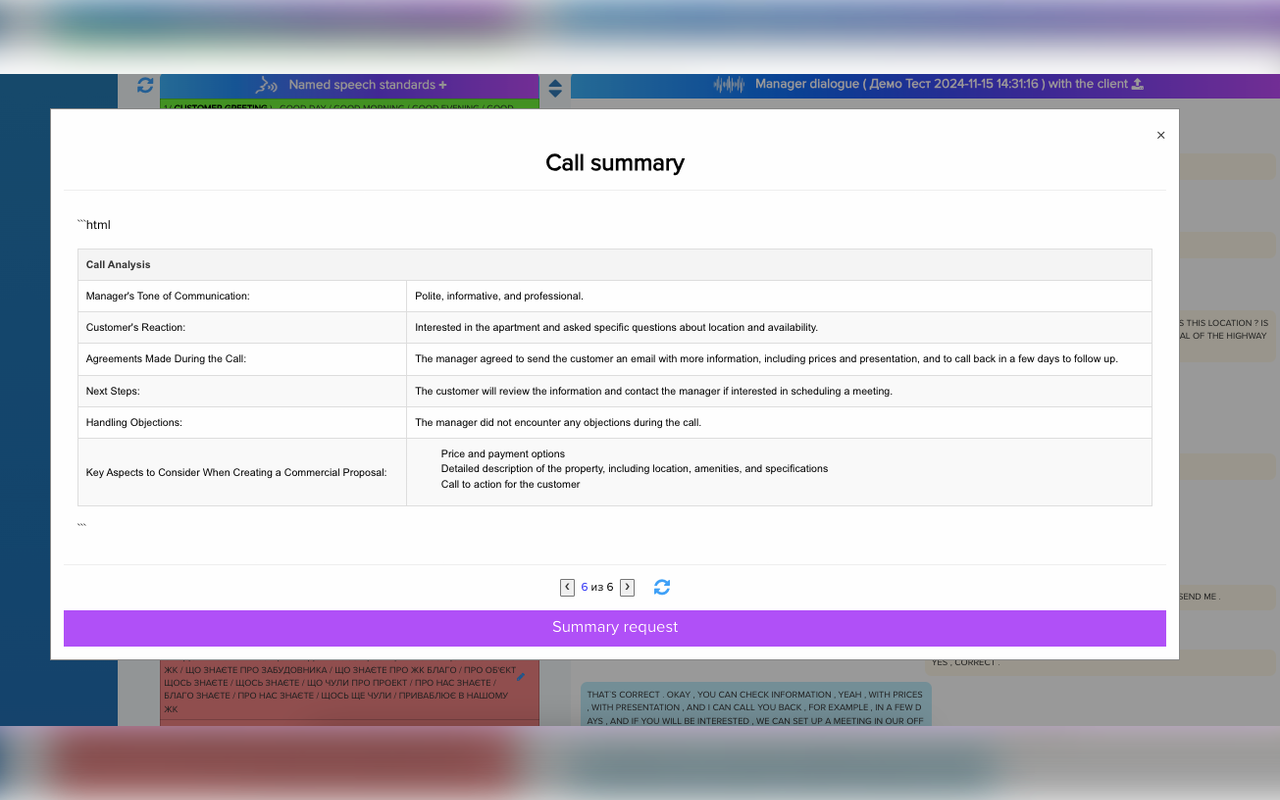Viewport: 1280px width, 800px height.
Task: Click the Summary request button
Action: [615, 628]
